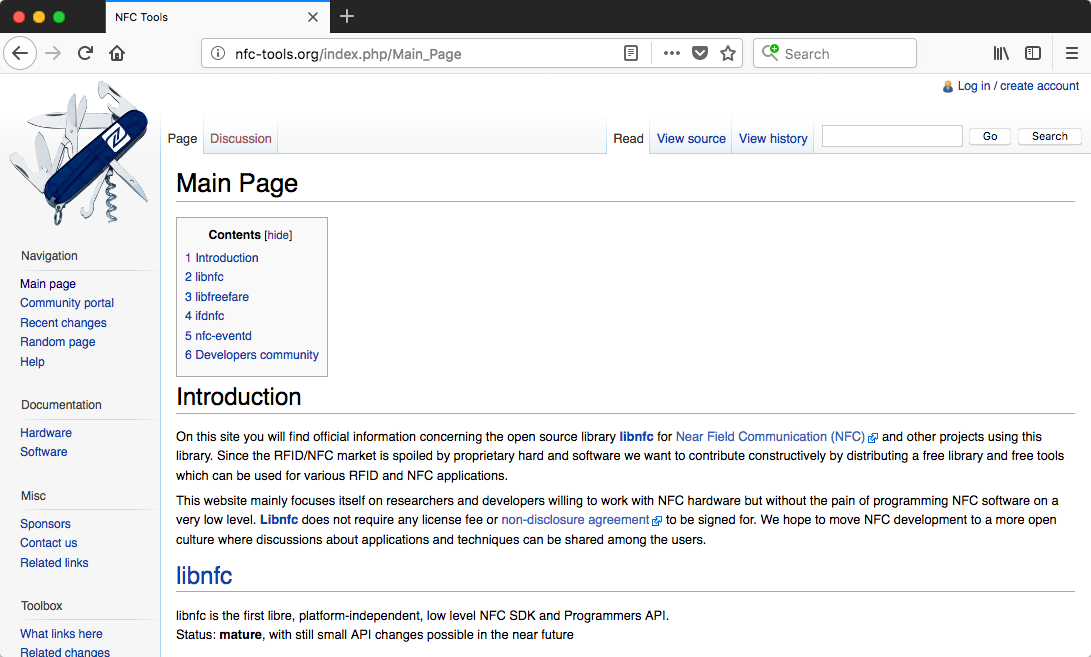
Task: Click the NFC Tools Swiss knife logo
Action: coord(79,152)
